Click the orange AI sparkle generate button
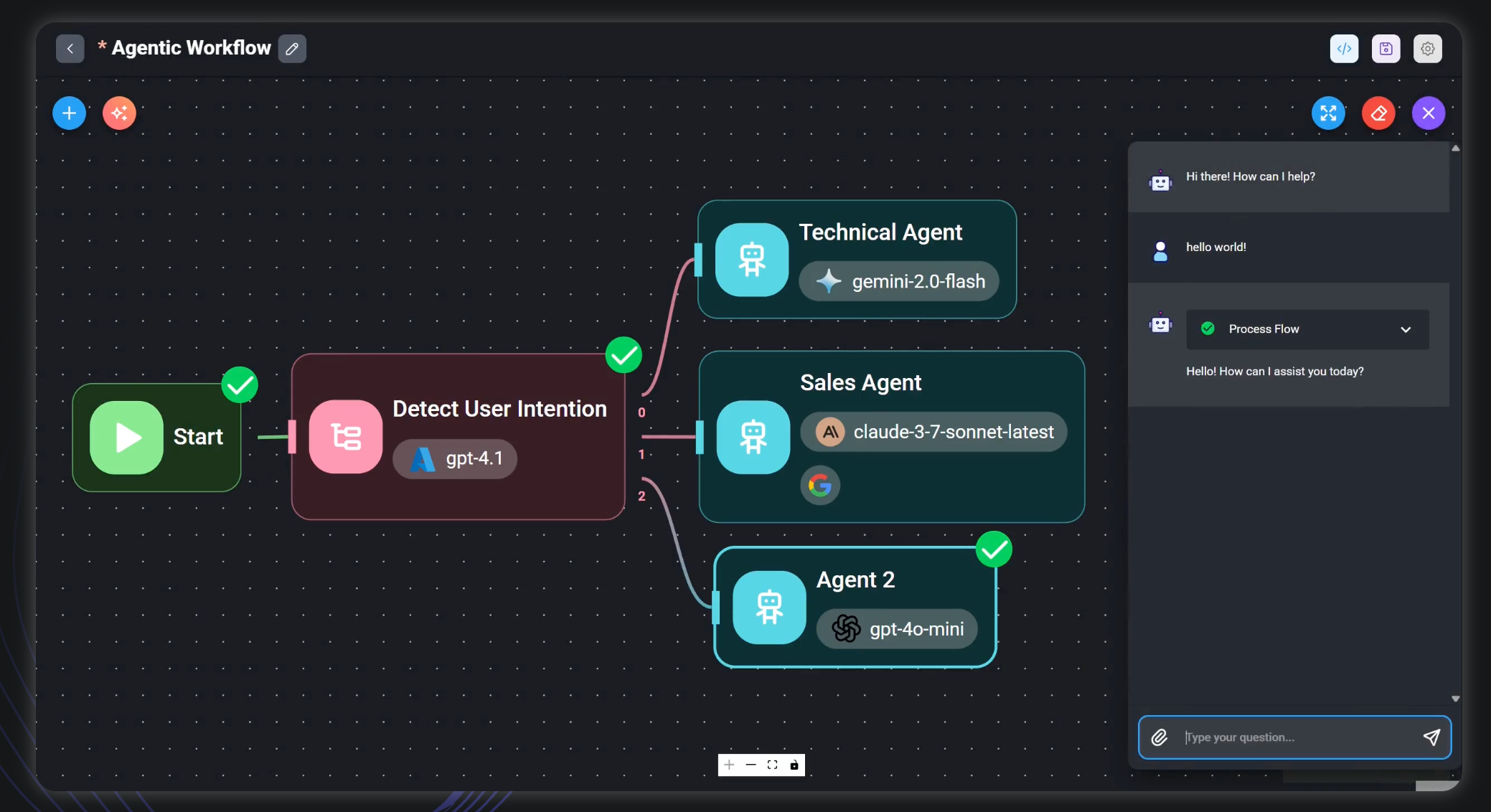This screenshot has width=1491, height=812. pyautogui.click(x=119, y=113)
